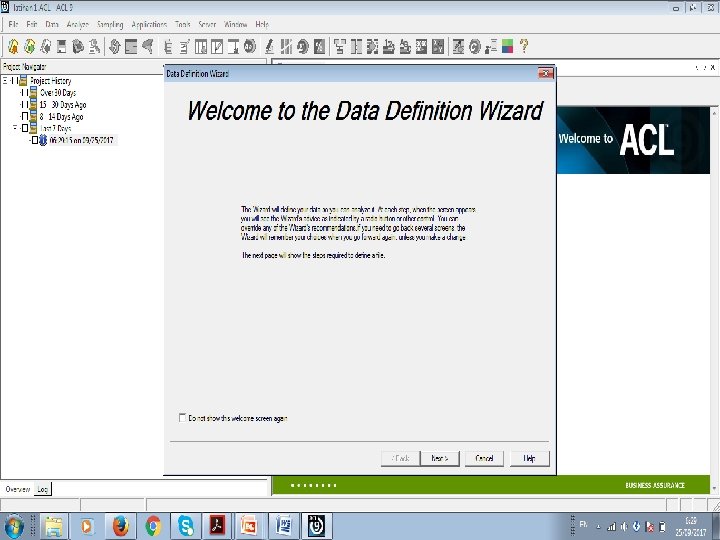This screenshot has width=720, height=540.
Task: Click the 'Welcome to ACL' banner
Action: click(x=633, y=140)
